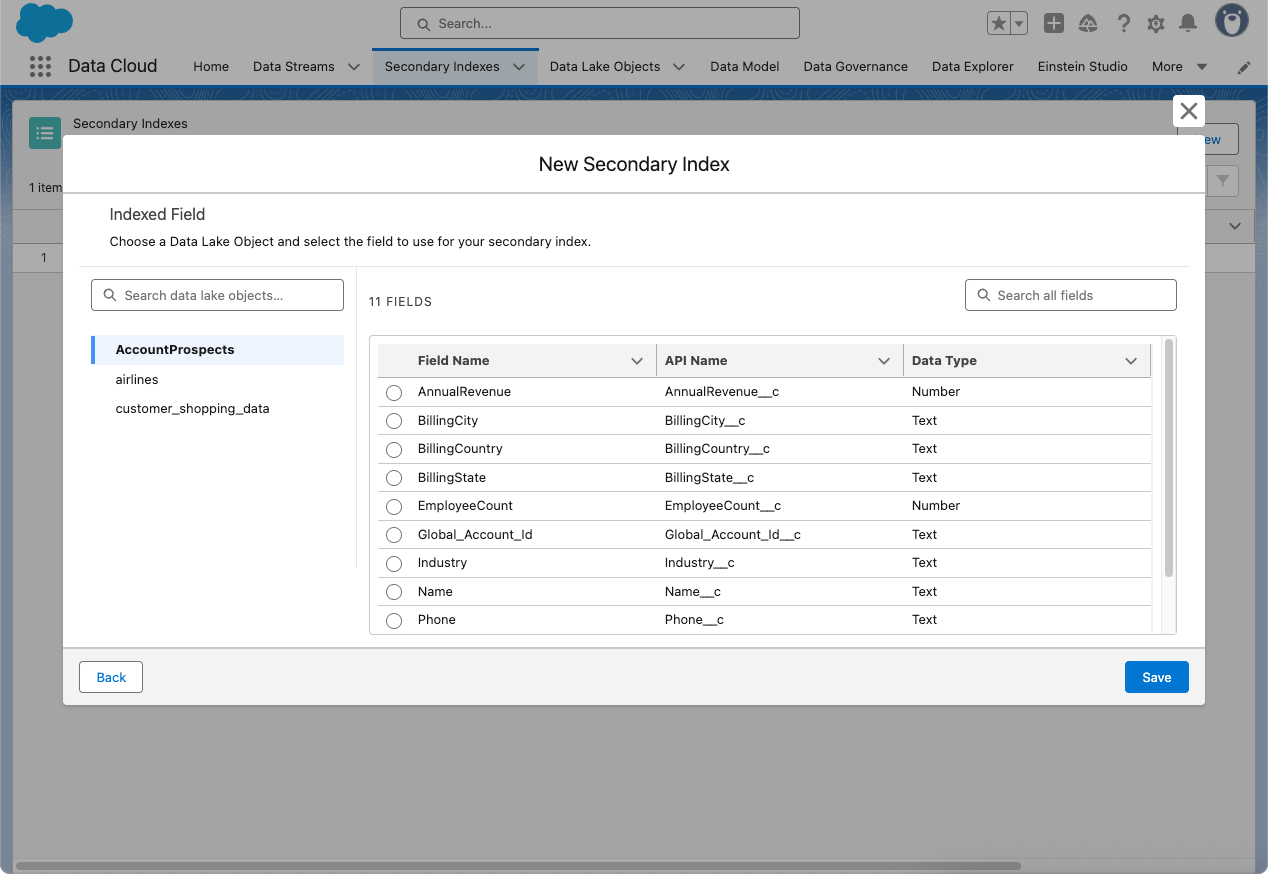
Task: Click the pencil icon to edit navigation
Action: tap(1244, 67)
